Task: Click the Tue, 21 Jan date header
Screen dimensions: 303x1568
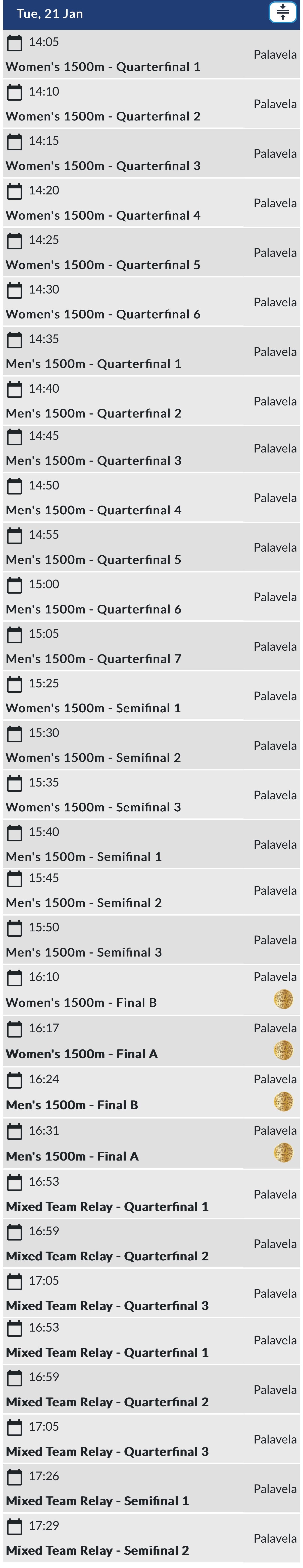Action: (x=50, y=13)
